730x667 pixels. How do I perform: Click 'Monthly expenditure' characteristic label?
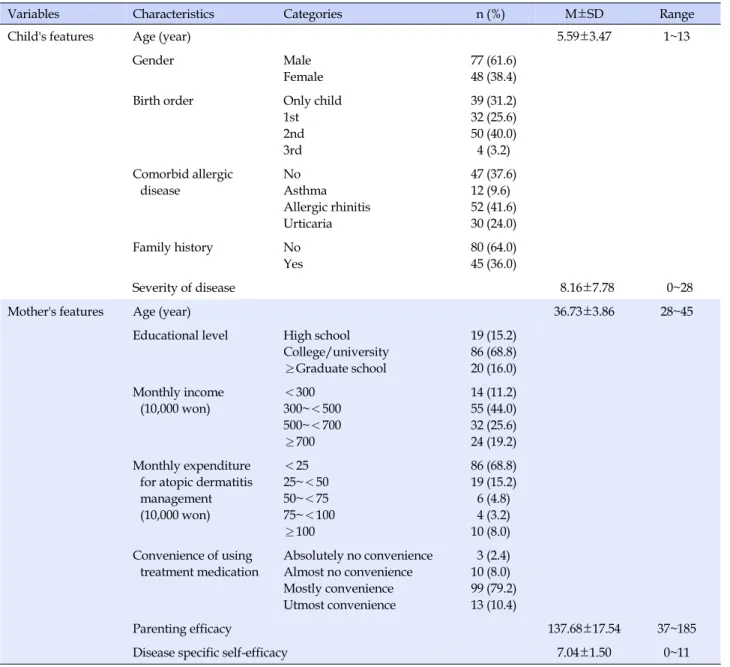[191, 466]
